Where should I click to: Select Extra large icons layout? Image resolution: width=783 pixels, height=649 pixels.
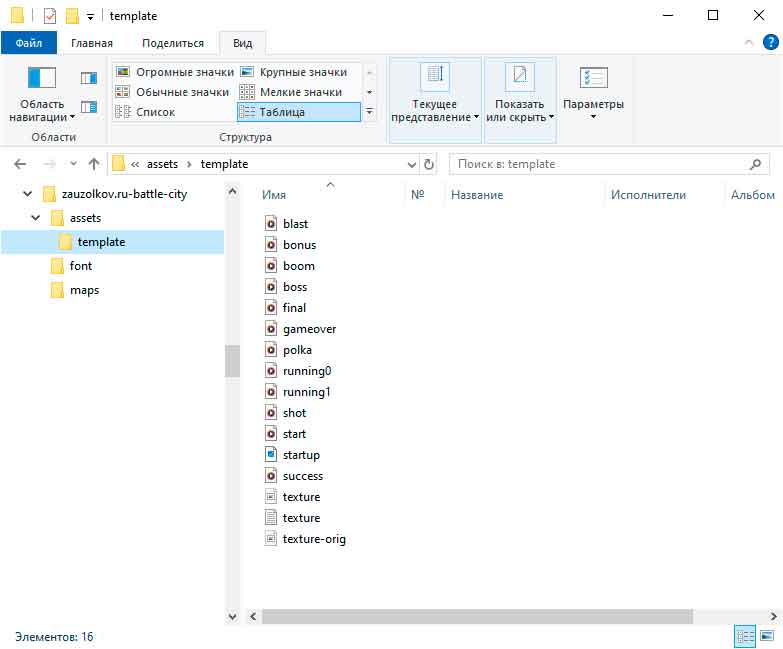(175, 72)
